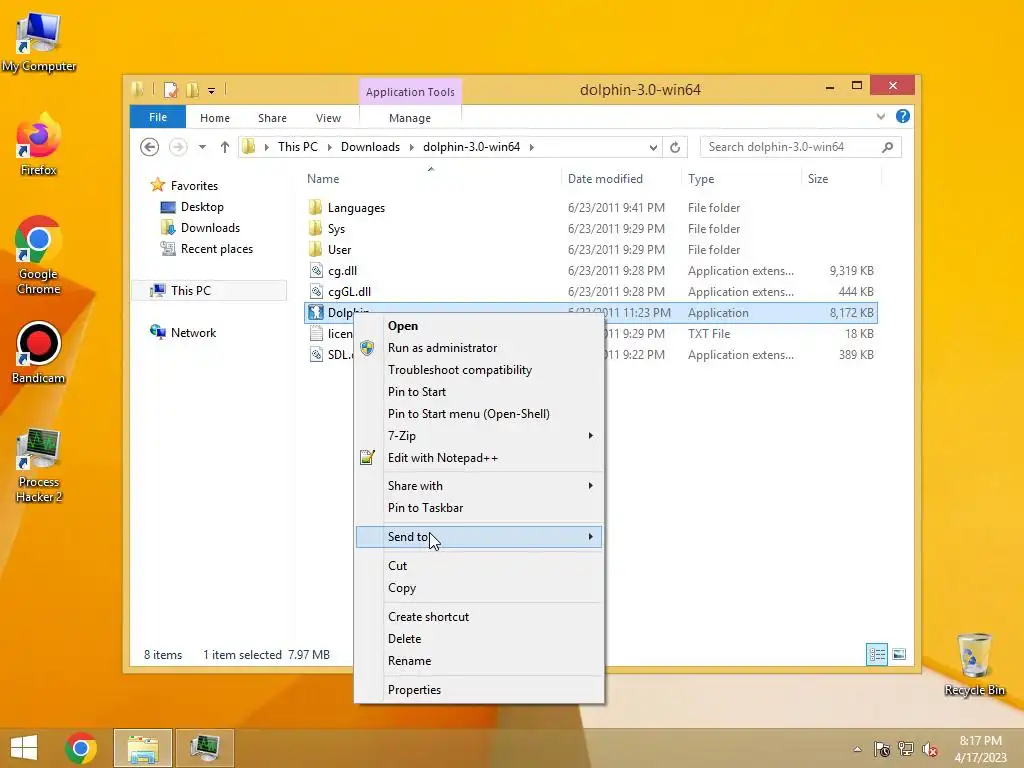Select Copy in context menu
The height and width of the screenshot is (768, 1024).
coord(479,588)
